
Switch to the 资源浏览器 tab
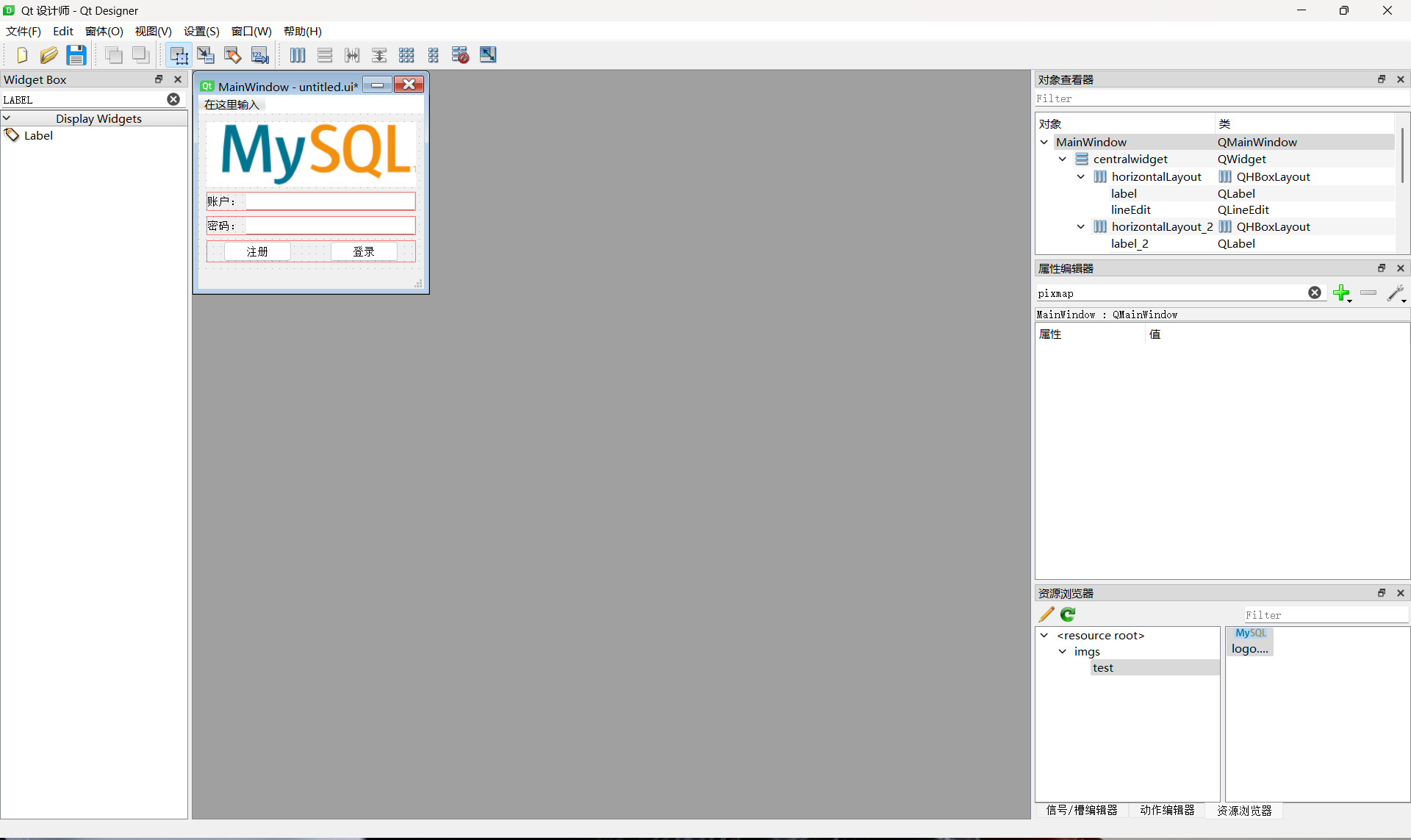[x=1245, y=811]
